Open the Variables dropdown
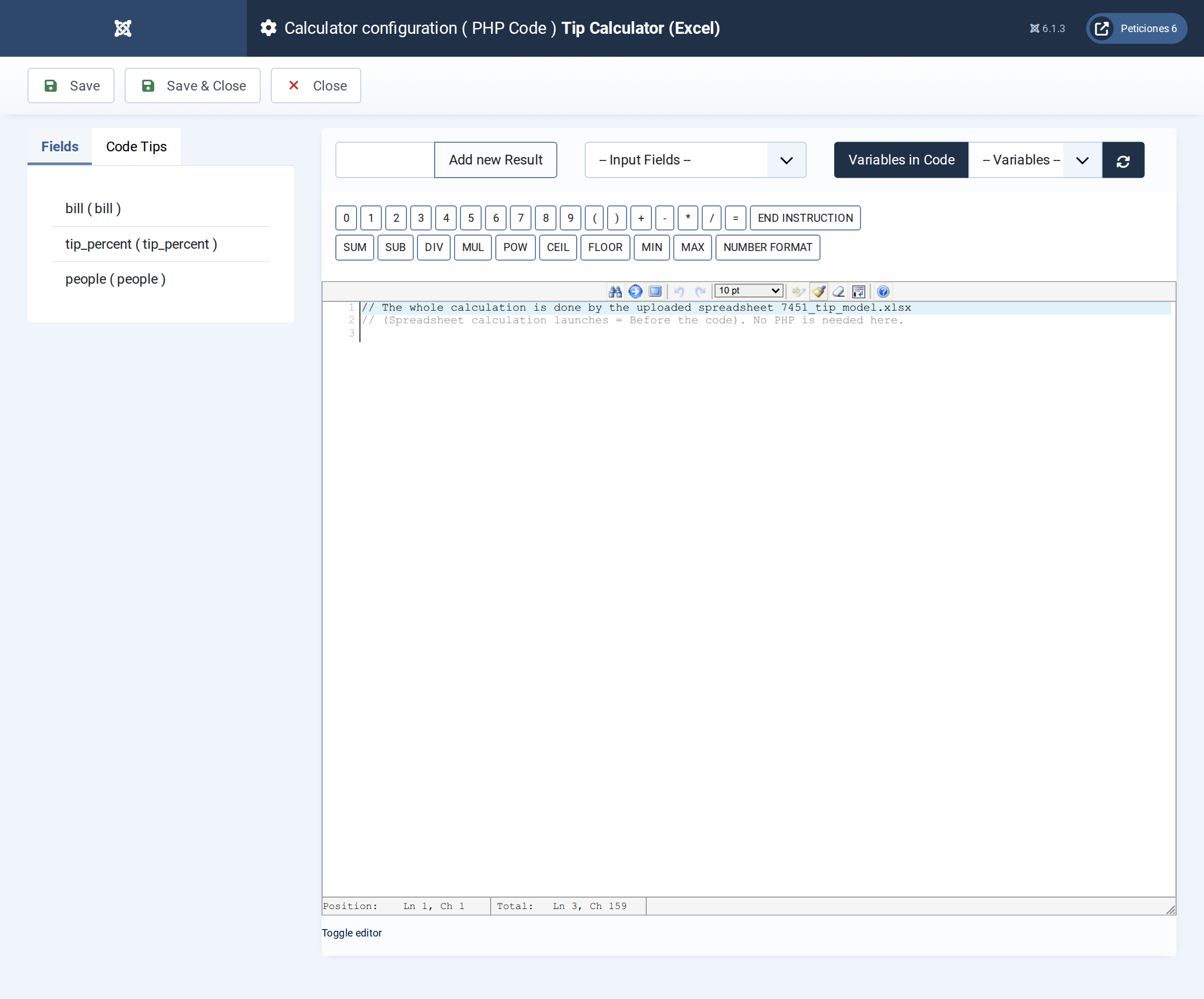This screenshot has width=1204, height=999. (x=1035, y=160)
